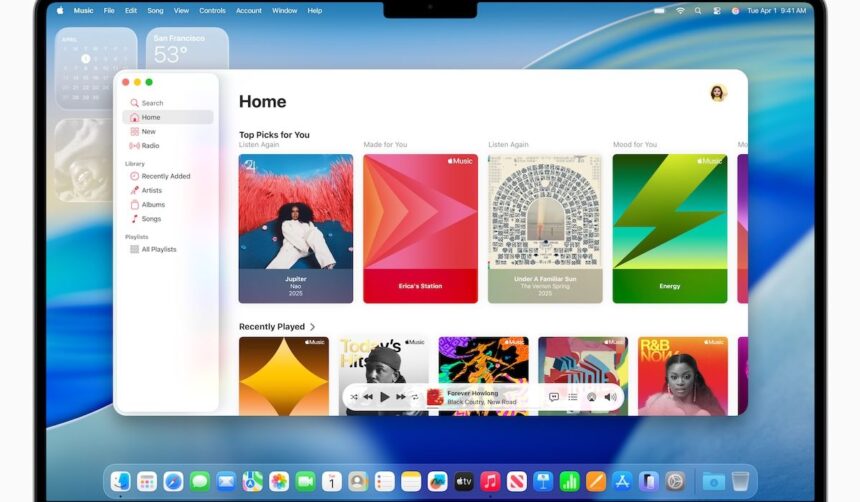Open the Jupiter album by Nao
Image resolution: width=860 pixels, height=502 pixels.
(296, 229)
